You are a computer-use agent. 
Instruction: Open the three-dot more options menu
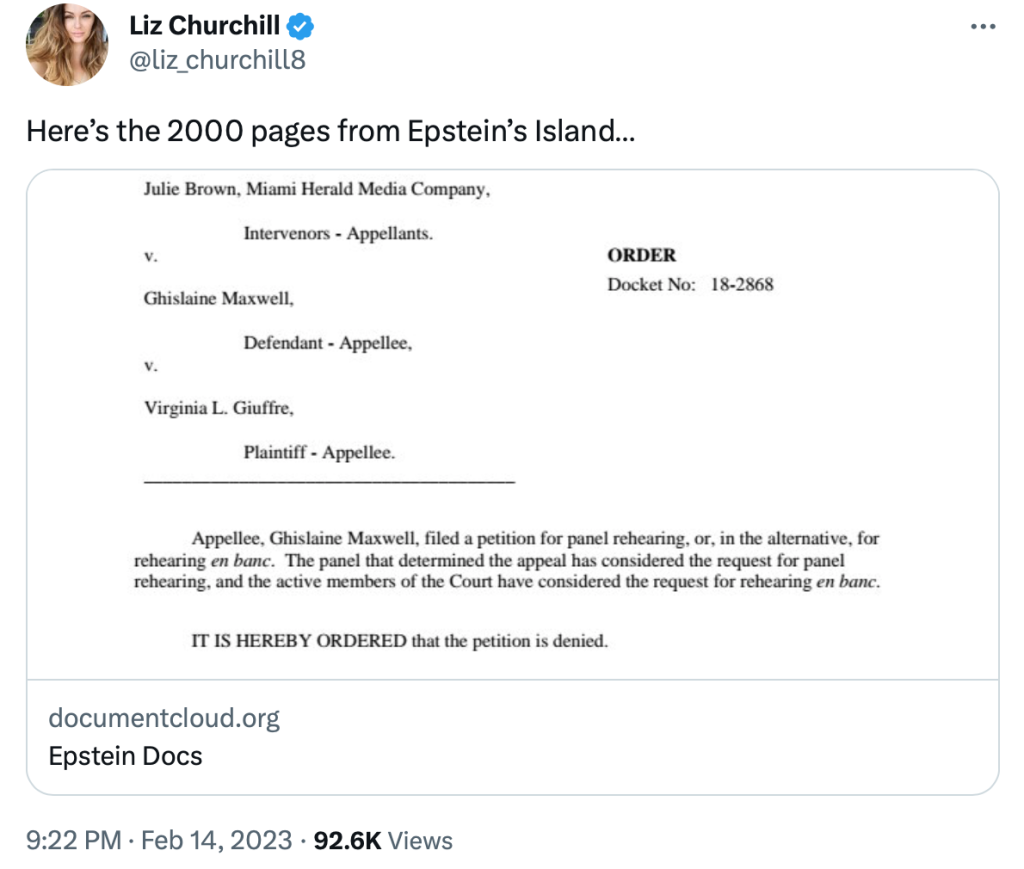pyautogui.click(x=984, y=26)
